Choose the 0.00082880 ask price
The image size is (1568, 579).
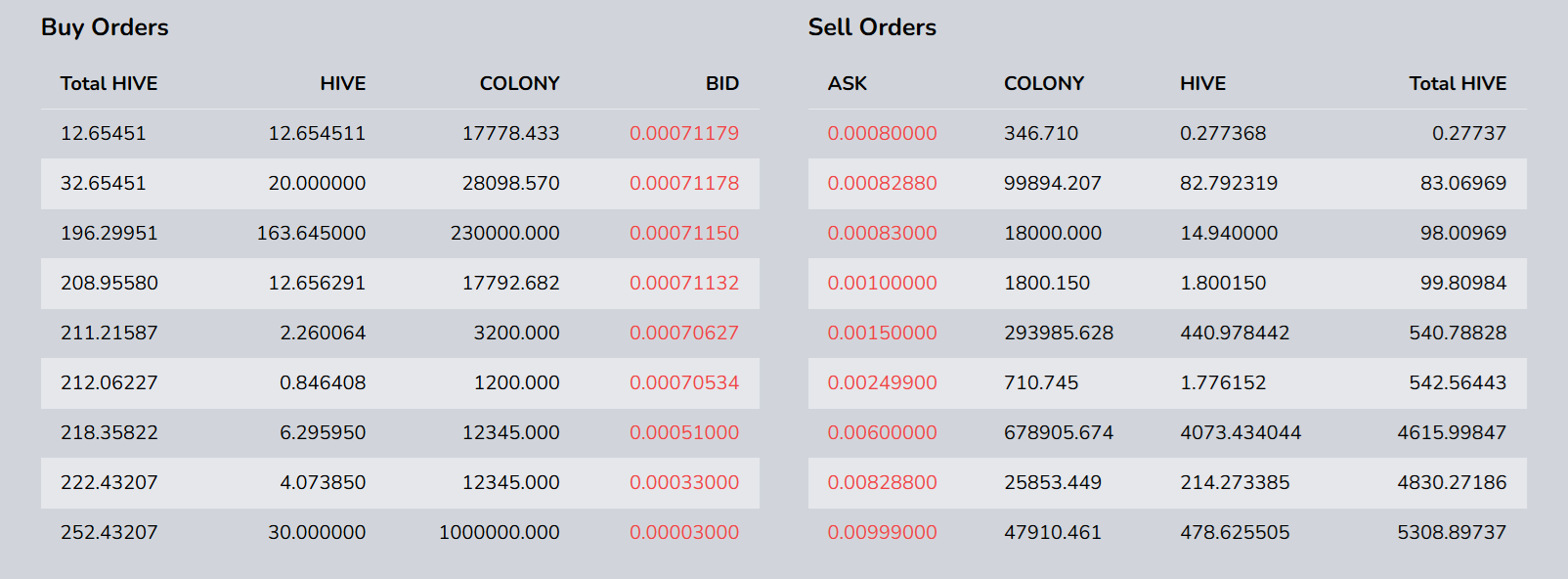pyautogui.click(x=882, y=183)
